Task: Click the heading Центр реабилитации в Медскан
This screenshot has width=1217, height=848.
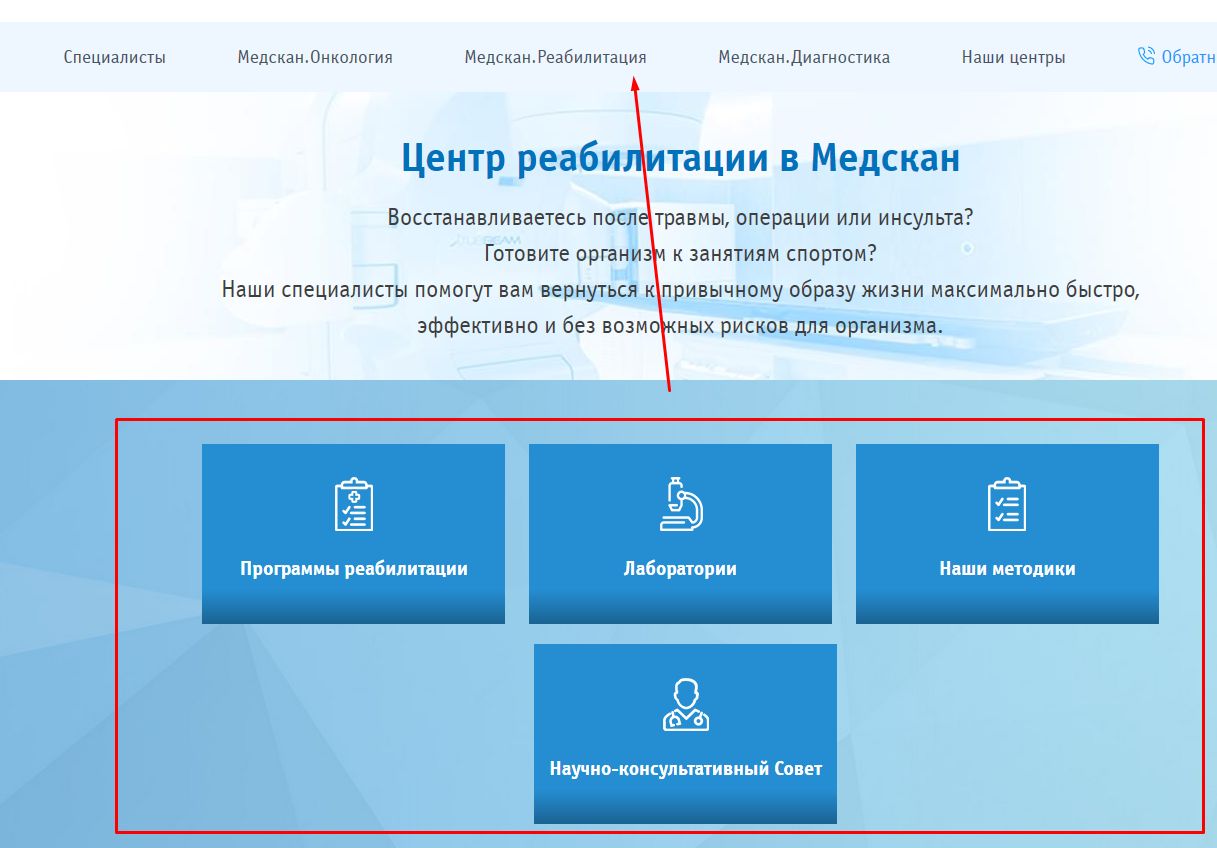Action: coord(680,158)
